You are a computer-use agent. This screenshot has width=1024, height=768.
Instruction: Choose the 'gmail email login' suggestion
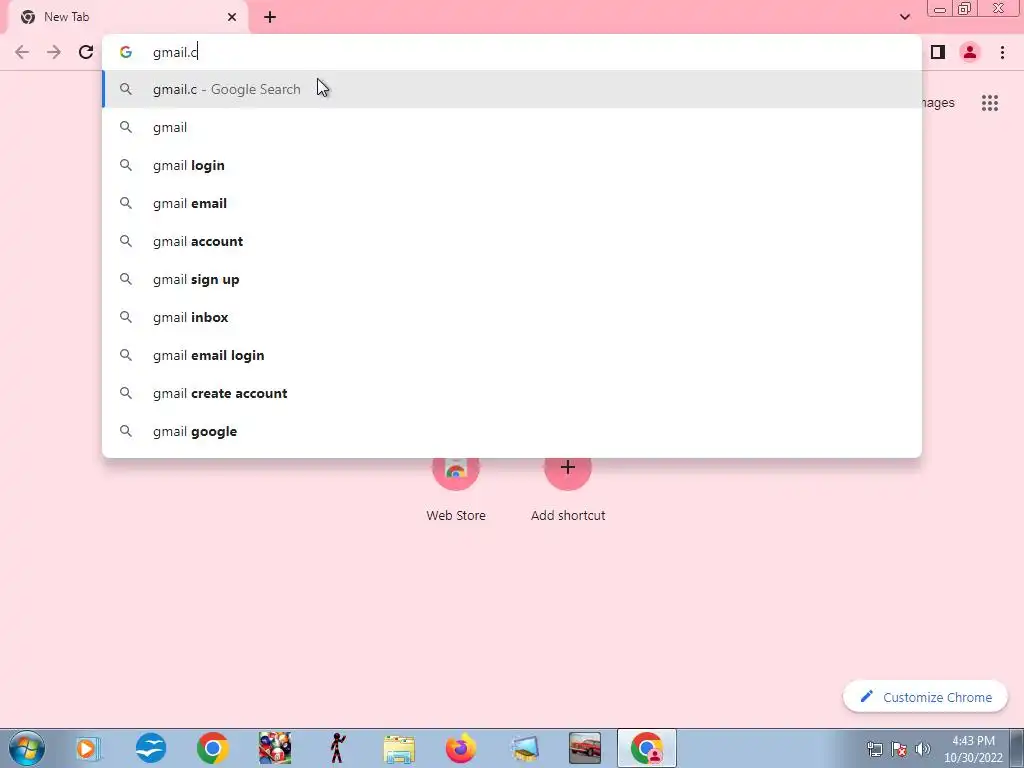[x=512, y=355]
